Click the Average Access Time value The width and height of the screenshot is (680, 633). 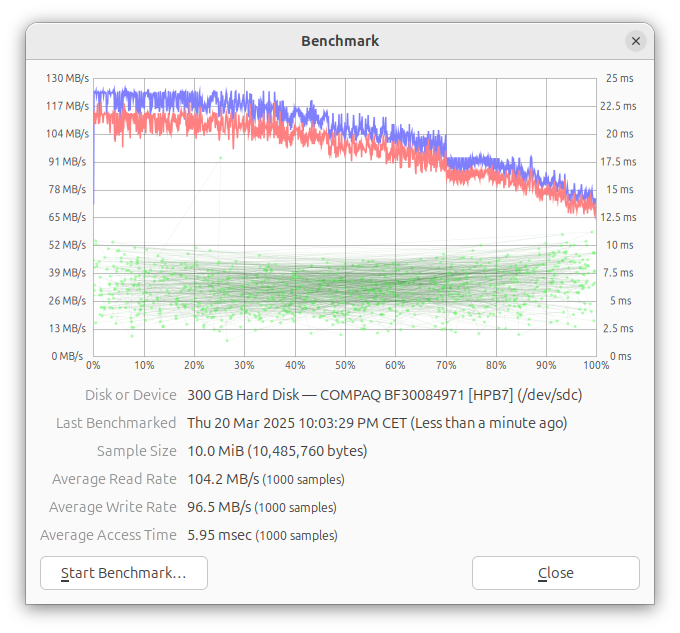[x=262, y=535]
